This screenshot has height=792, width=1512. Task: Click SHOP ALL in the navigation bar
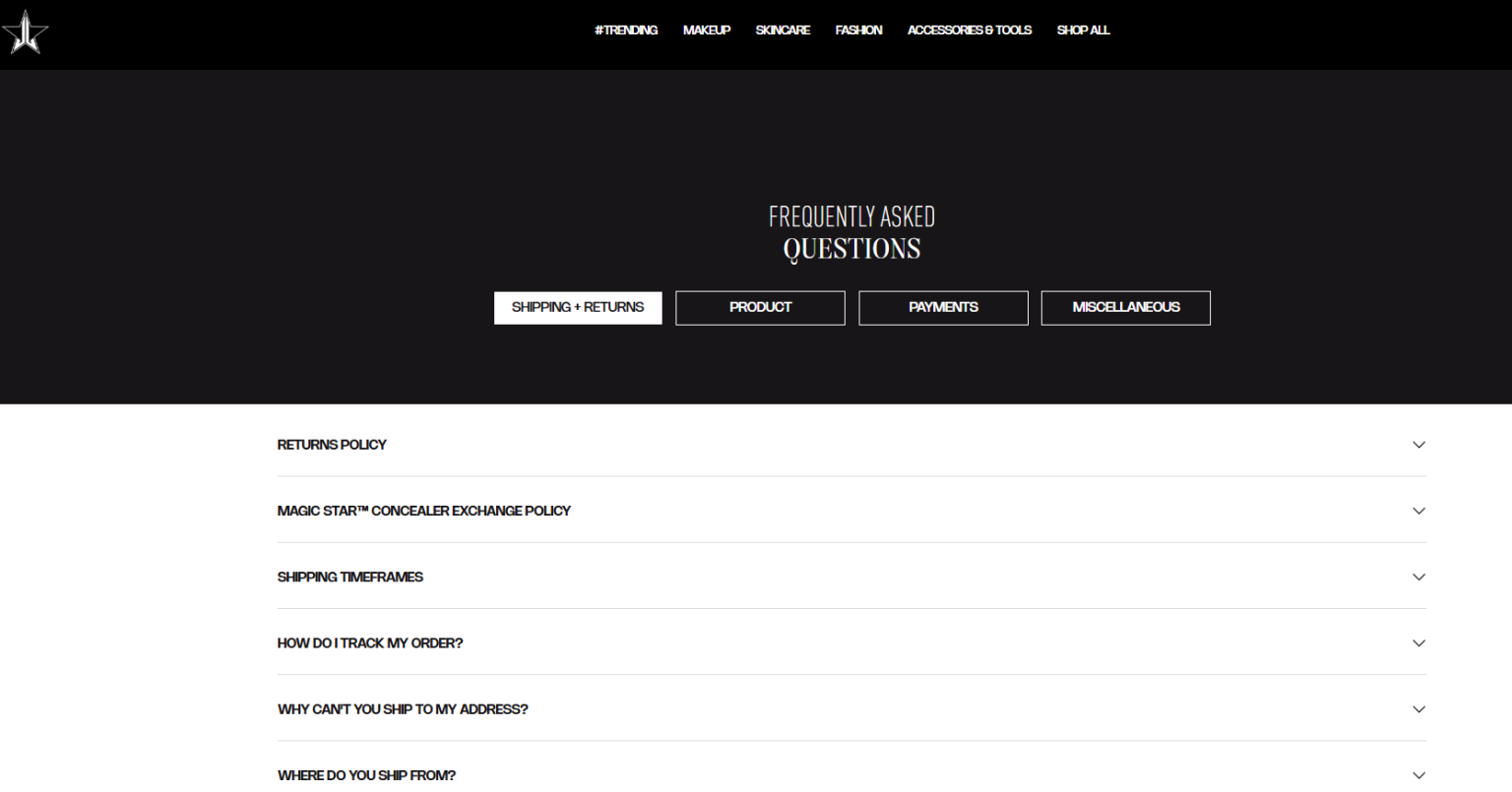tap(1083, 30)
